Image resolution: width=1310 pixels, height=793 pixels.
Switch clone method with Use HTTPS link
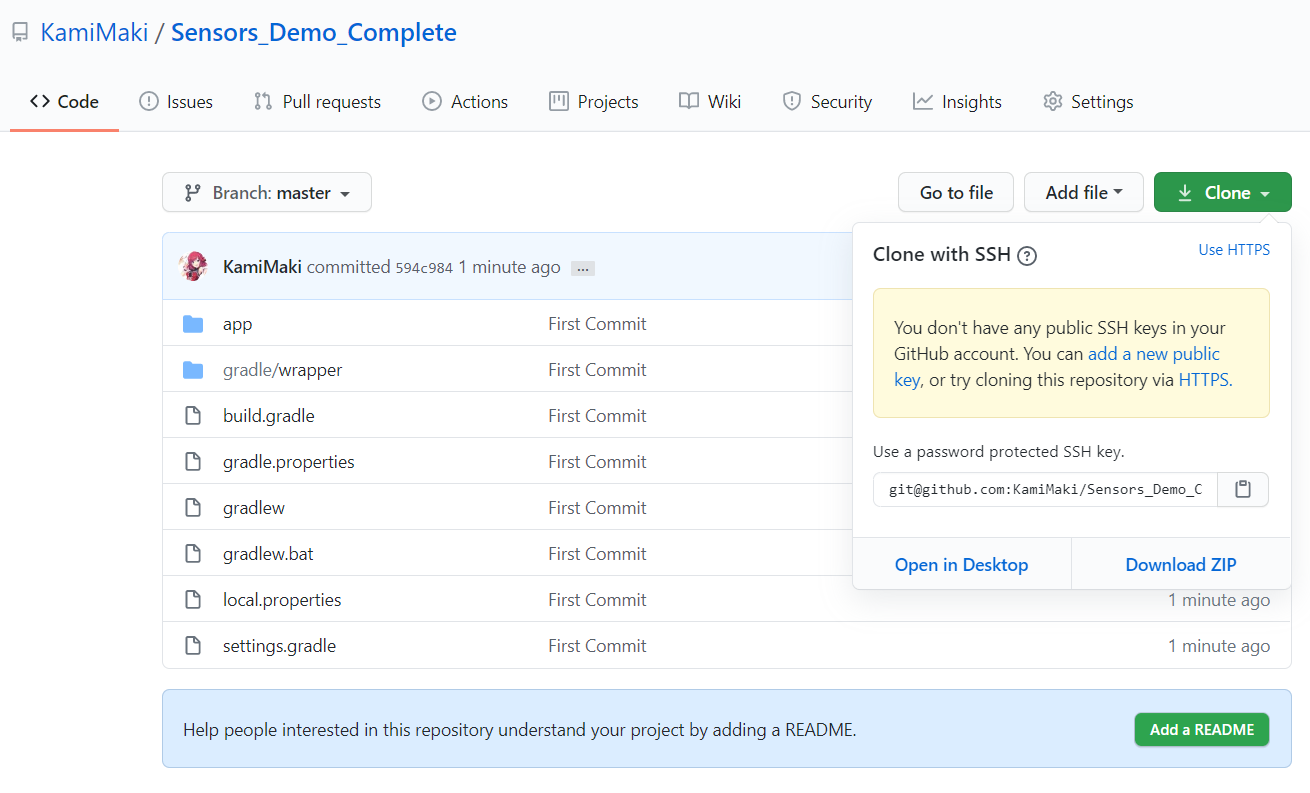1233,250
